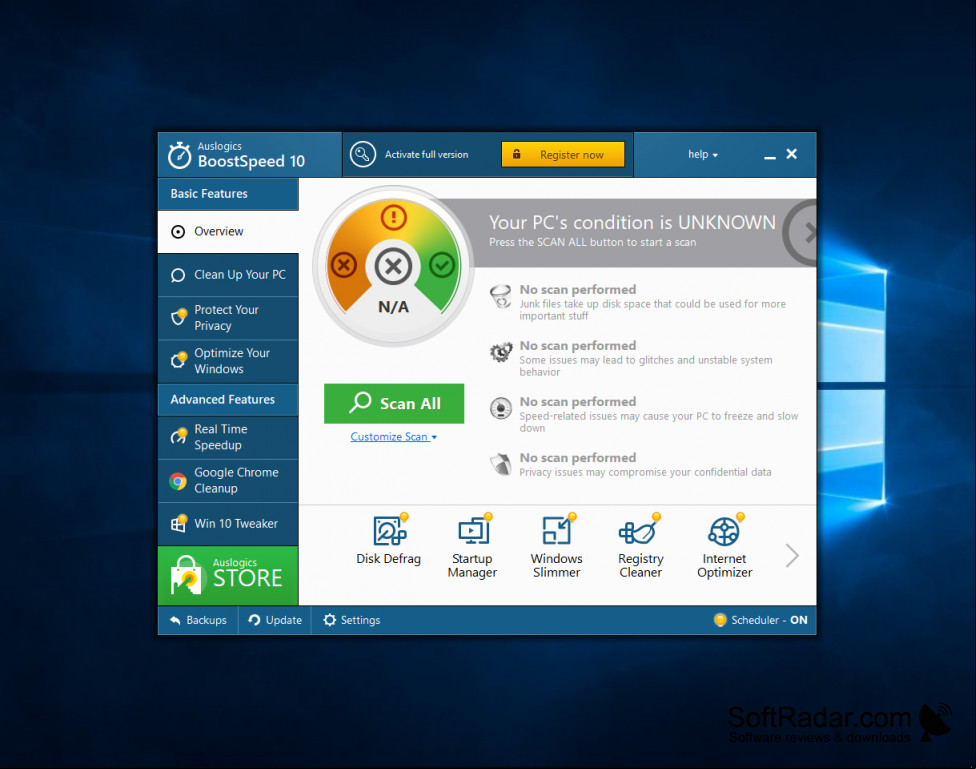Click the privacy issues description text
Viewport: 976px width, 769px height.
(x=645, y=472)
